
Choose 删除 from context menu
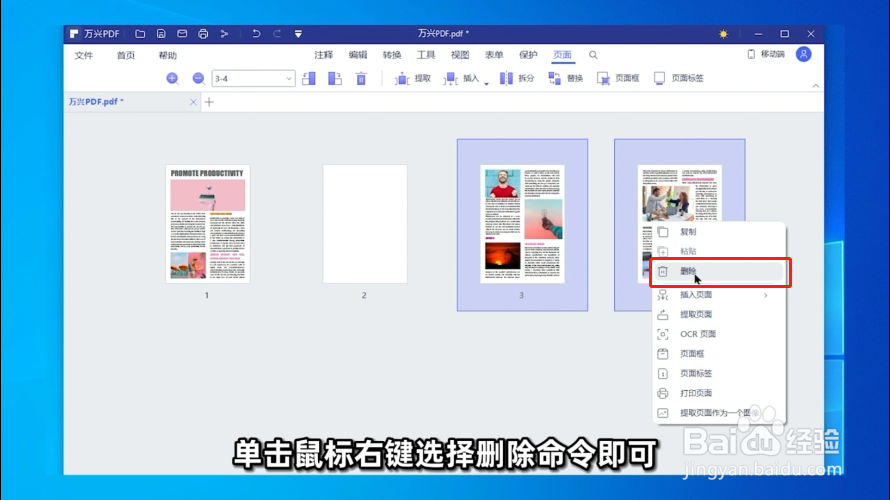719,271
